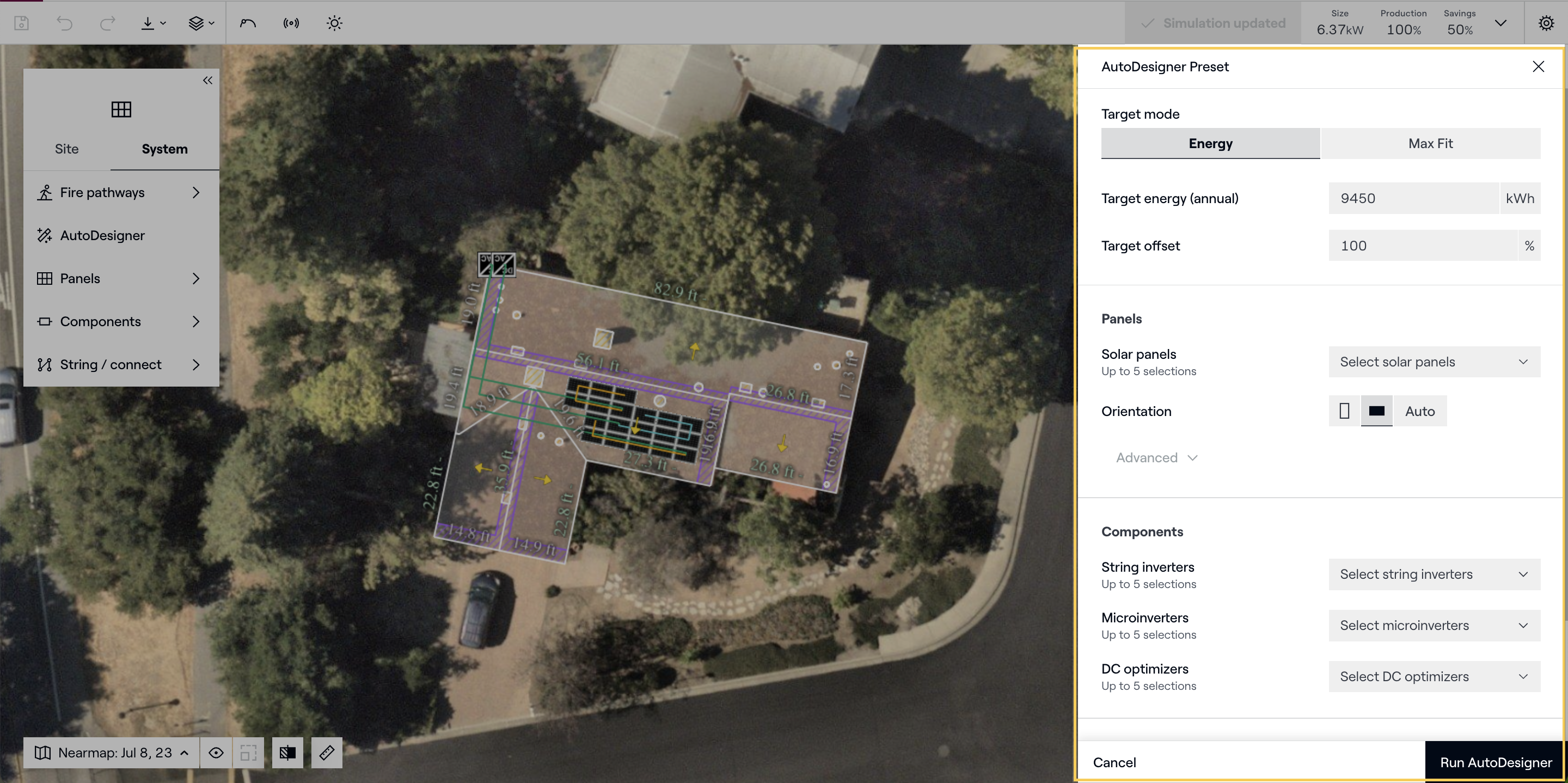Open the settings gear icon
The height and width of the screenshot is (783, 1568).
1546,23
